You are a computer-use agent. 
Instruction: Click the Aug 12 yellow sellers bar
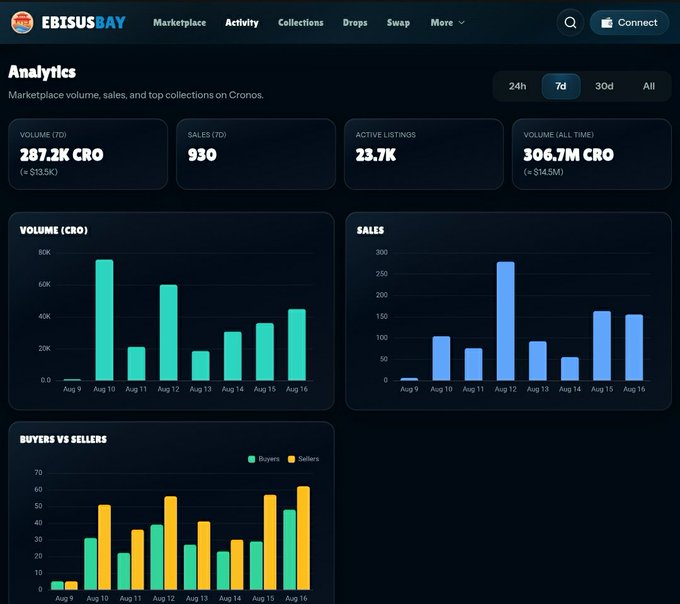tap(170, 543)
